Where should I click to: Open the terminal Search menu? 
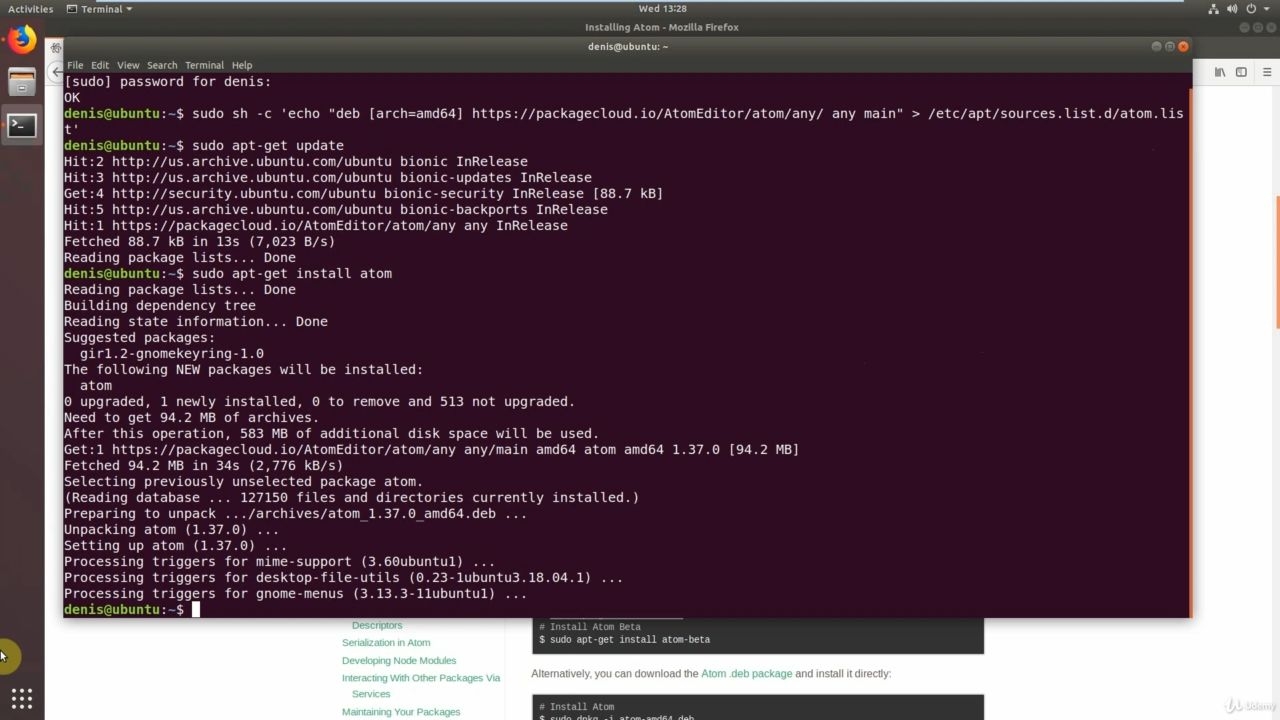pos(162,65)
